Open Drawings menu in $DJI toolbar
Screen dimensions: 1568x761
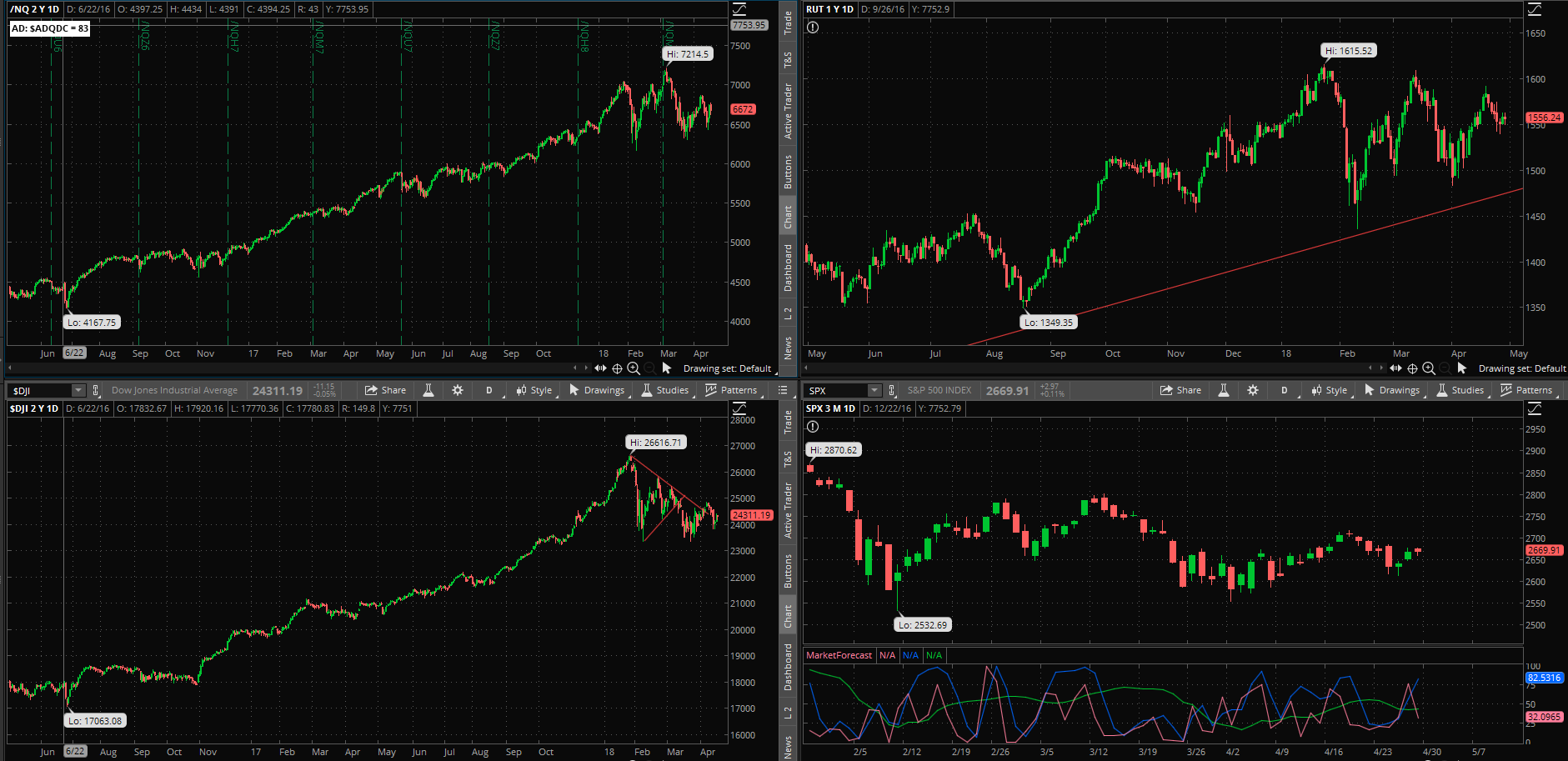point(597,390)
